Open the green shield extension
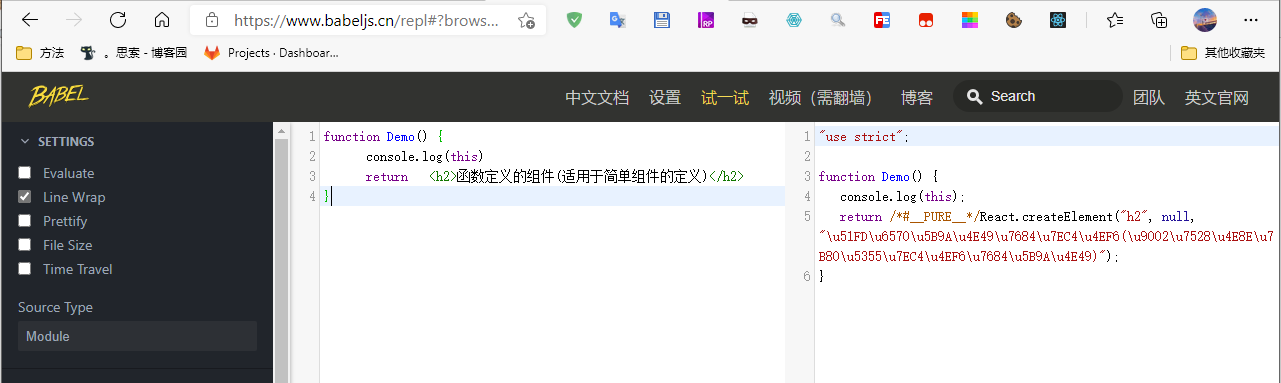The height and width of the screenshot is (383, 1281). (x=574, y=20)
